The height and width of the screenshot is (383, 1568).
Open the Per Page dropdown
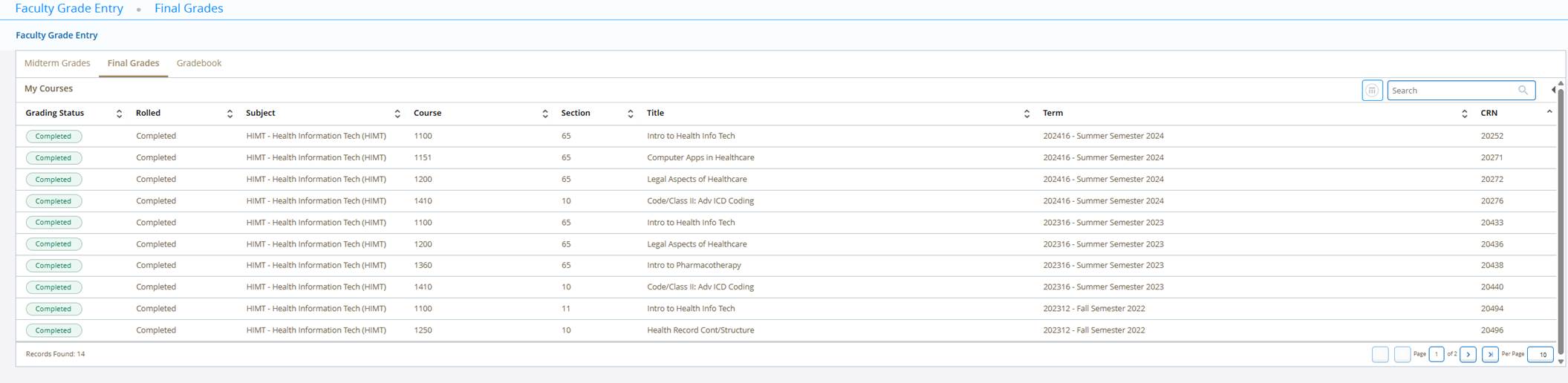pos(1541,355)
